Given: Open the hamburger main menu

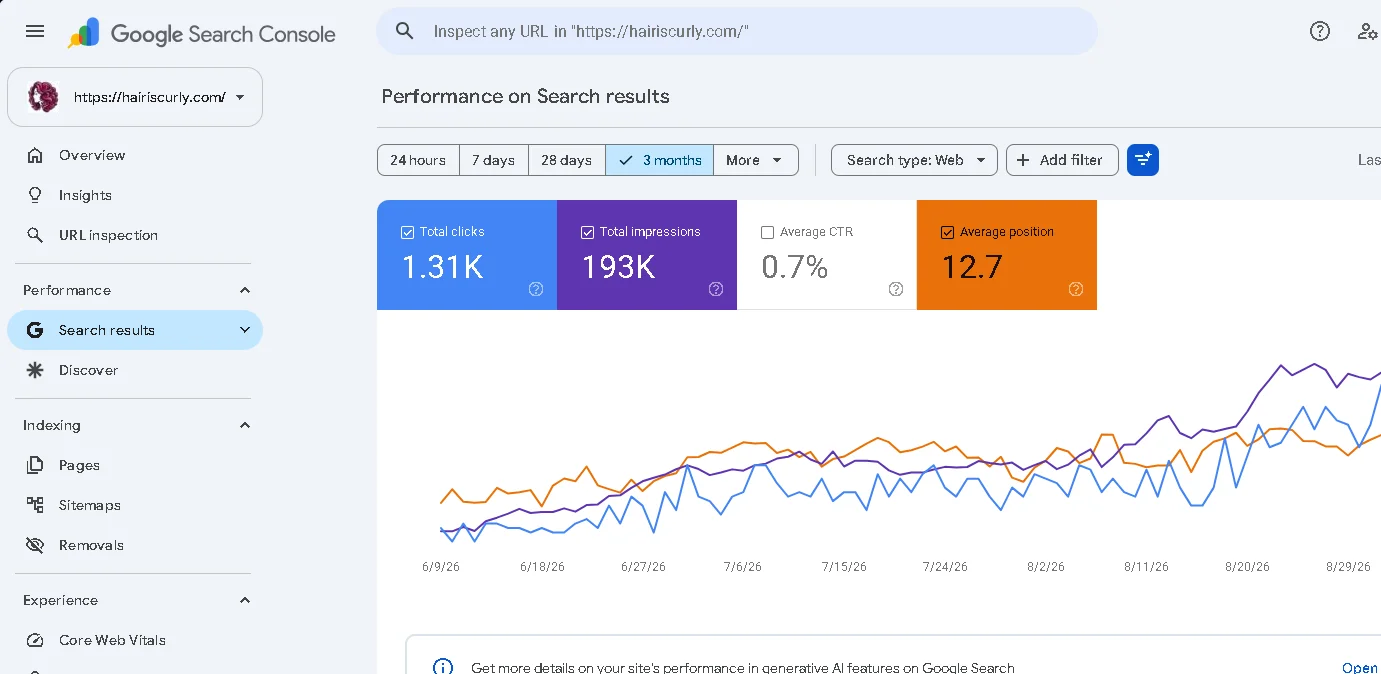Looking at the screenshot, I should 35,31.
